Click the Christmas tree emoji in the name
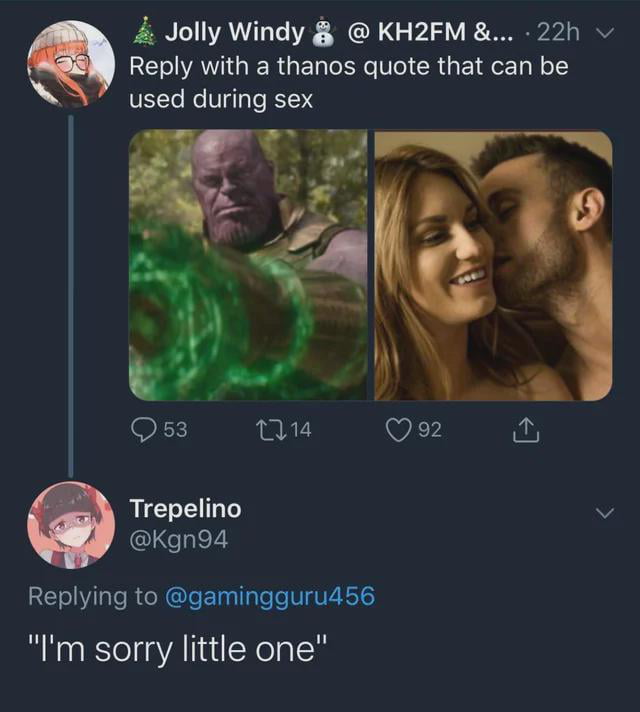640x712 pixels. coord(144,33)
